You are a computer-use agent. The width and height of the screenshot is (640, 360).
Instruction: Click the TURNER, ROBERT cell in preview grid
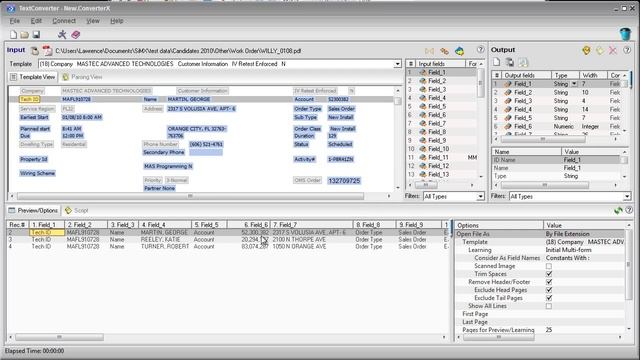[165, 247]
